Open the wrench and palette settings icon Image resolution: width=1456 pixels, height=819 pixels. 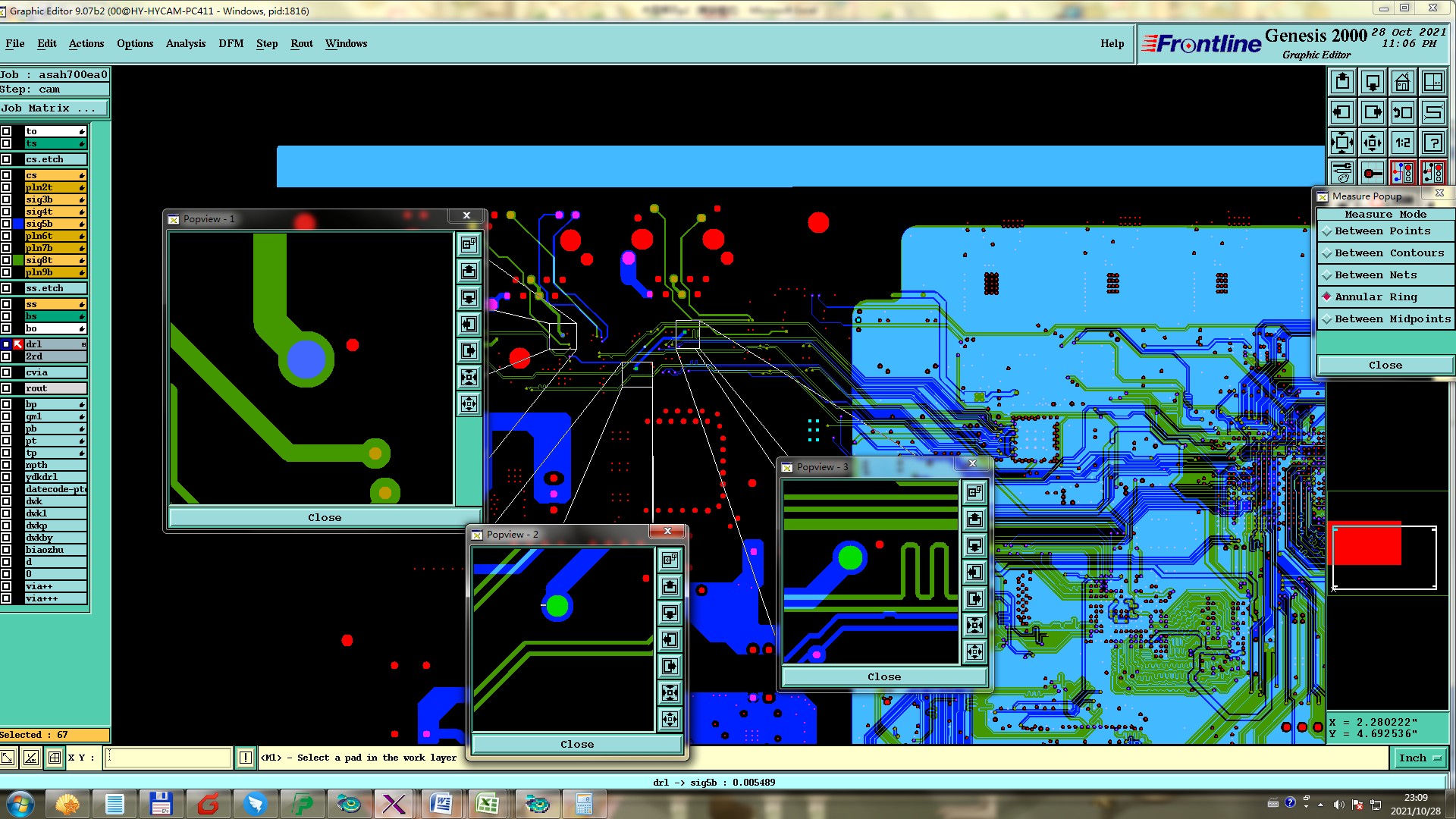1341,173
